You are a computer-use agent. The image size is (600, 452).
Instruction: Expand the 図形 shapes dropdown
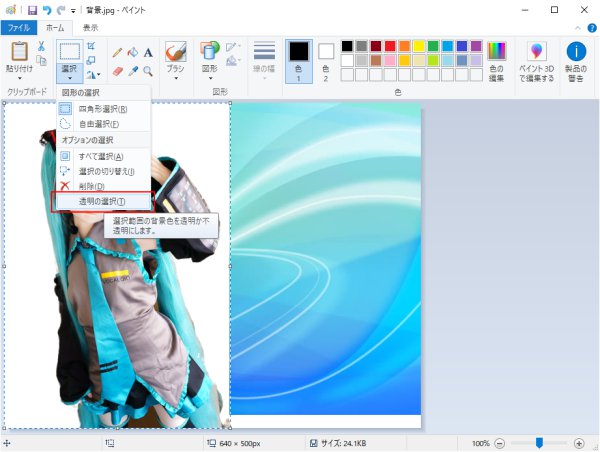210,78
